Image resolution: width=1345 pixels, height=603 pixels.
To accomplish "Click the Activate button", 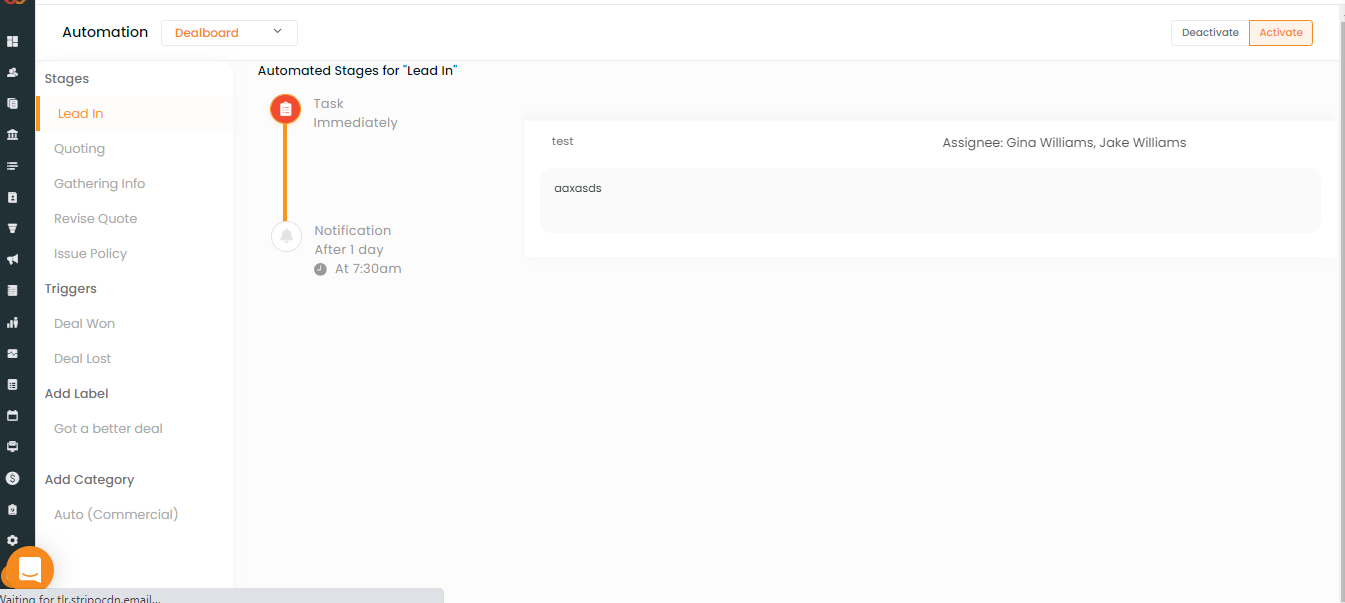I will pos(1281,33).
